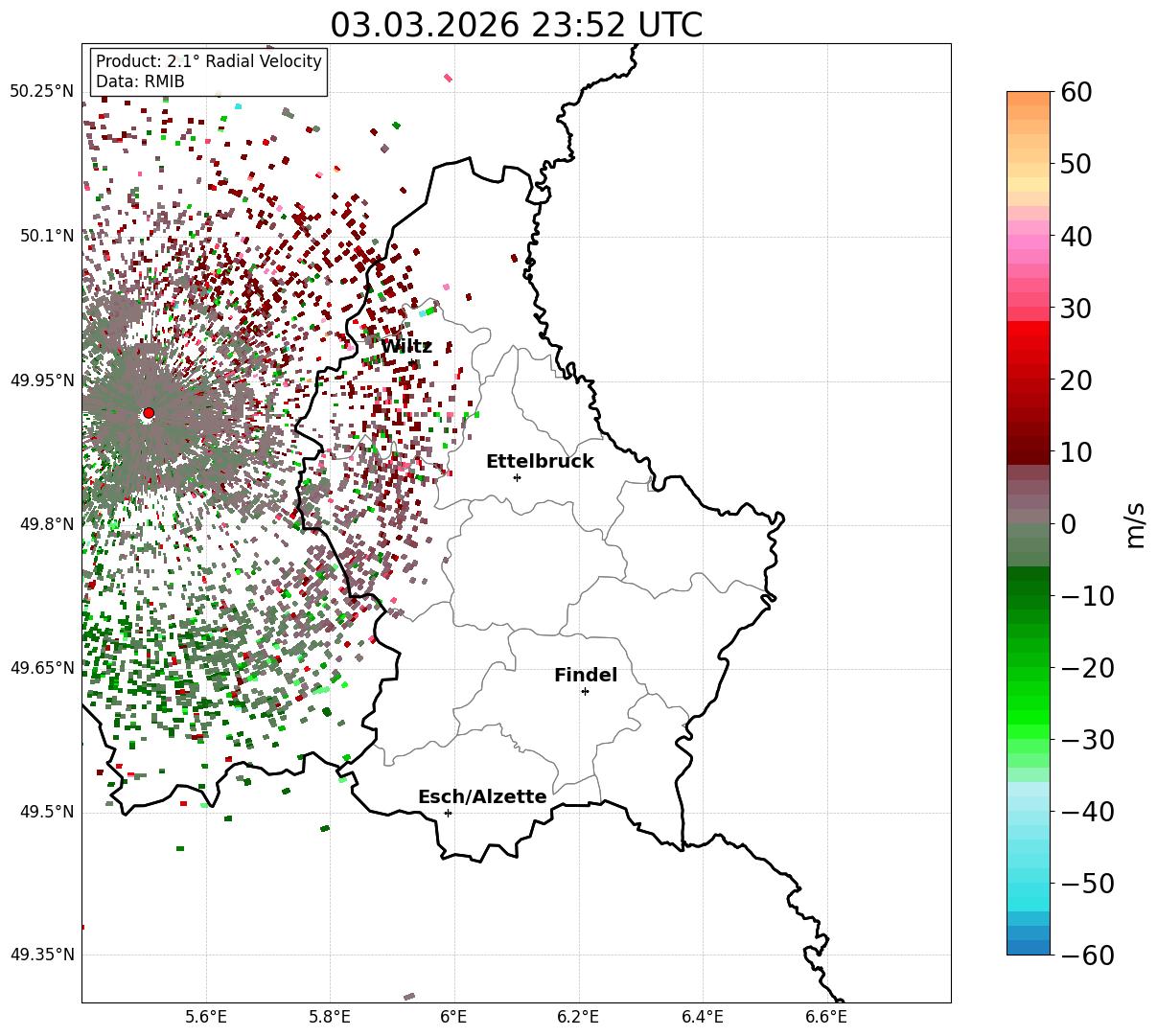Click the colorbar tick value −30
The width and height of the screenshot is (1157, 1036).
[1088, 740]
